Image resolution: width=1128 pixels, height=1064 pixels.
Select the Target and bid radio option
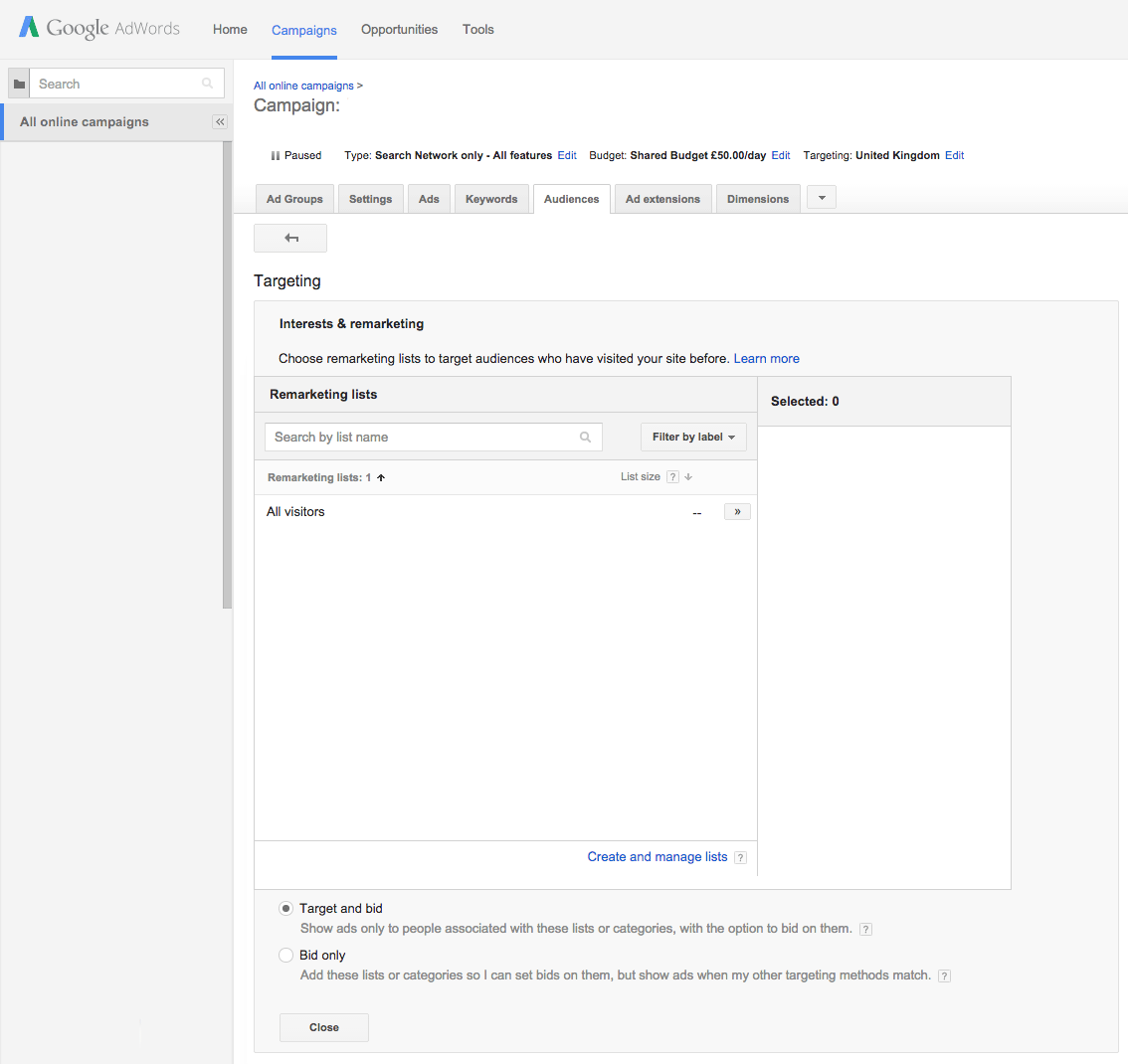pyautogui.click(x=285, y=909)
